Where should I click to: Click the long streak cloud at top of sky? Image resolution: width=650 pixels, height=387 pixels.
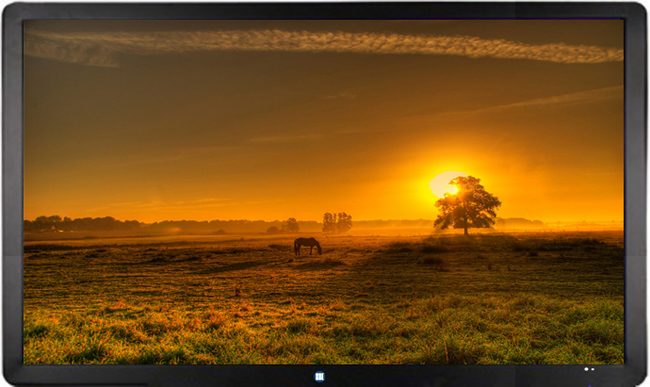[x=323, y=45]
